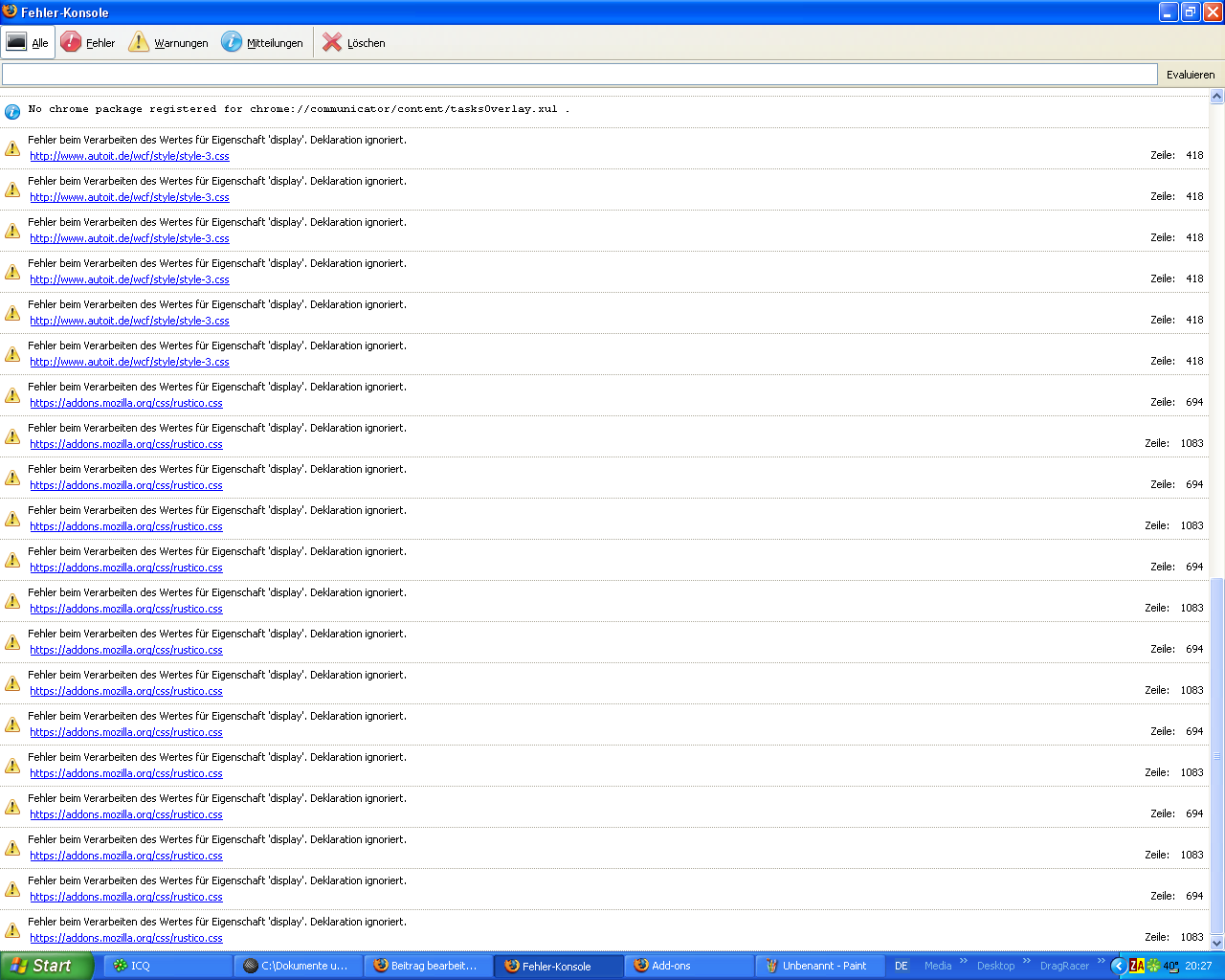Switch to the Add-ons window in the taskbar
The height and width of the screenshot is (980, 1225).
coord(689,966)
